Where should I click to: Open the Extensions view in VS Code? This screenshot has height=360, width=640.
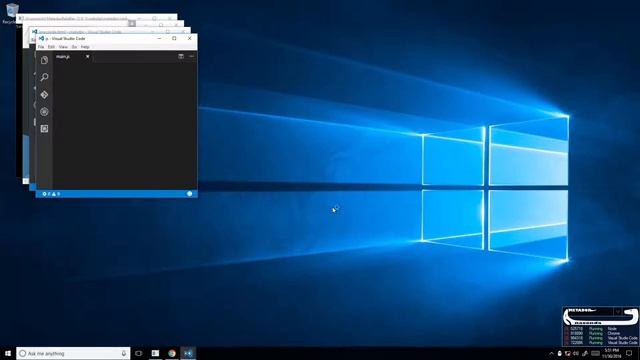[x=44, y=129]
